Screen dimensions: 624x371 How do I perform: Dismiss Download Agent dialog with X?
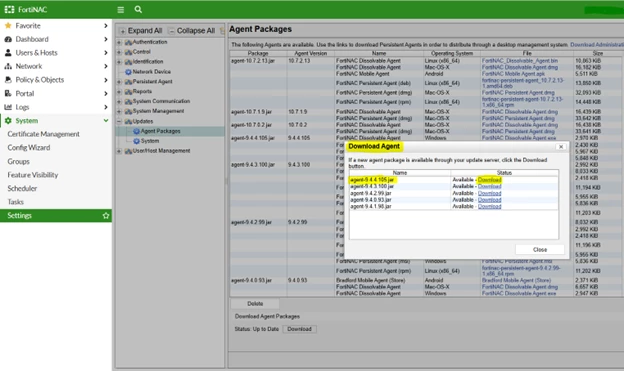point(561,147)
